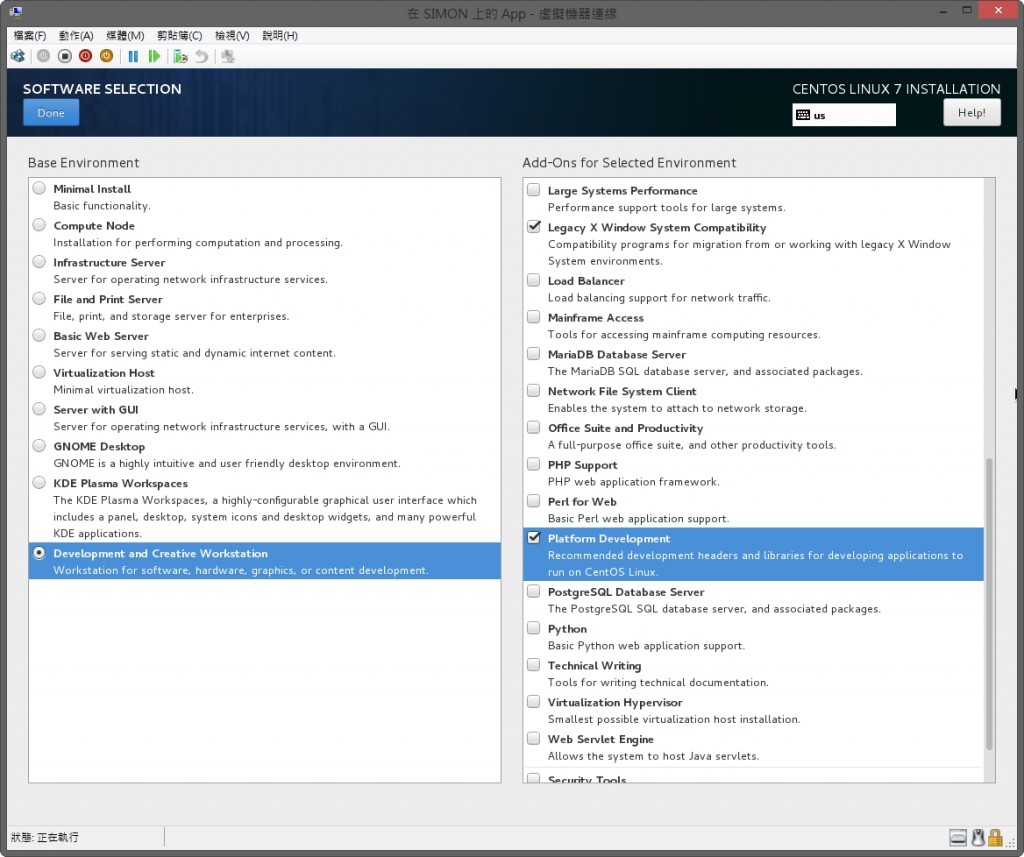This screenshot has height=857, width=1024.
Task: Click the Checkpoint toolbar icon
Action: click(180, 56)
